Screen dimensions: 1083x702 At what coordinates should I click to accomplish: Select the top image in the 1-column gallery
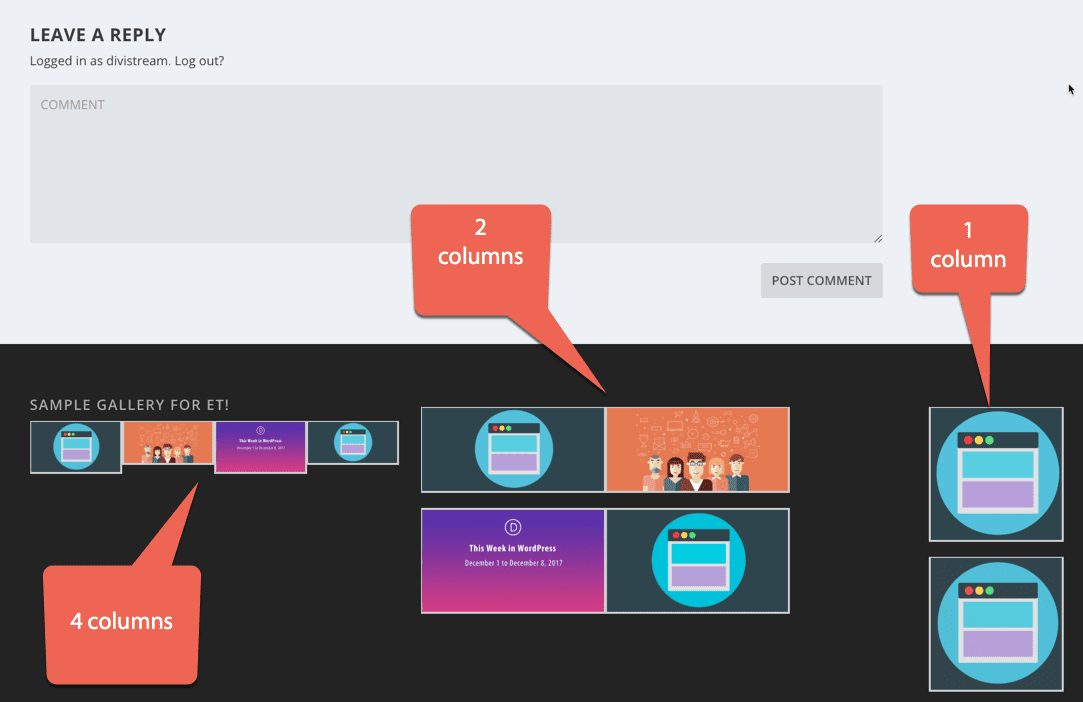tap(996, 474)
